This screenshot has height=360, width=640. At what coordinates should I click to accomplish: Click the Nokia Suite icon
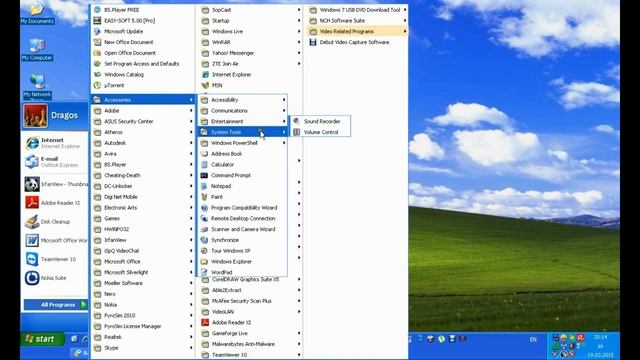click(x=32, y=278)
